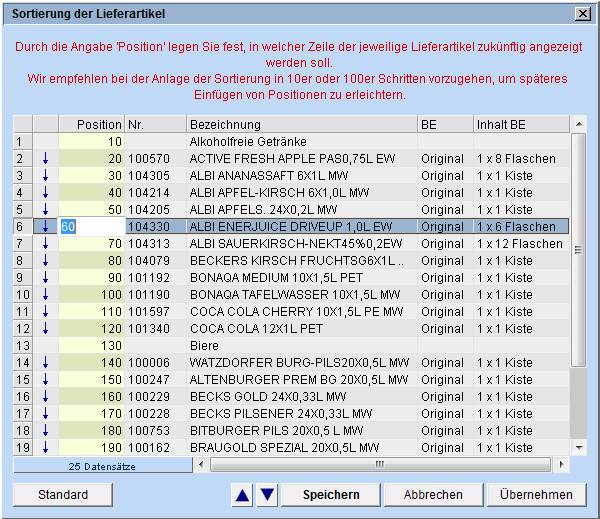Reset sorting with the Standard button
Image resolution: width=600 pixels, height=519 pixels.
point(63,494)
